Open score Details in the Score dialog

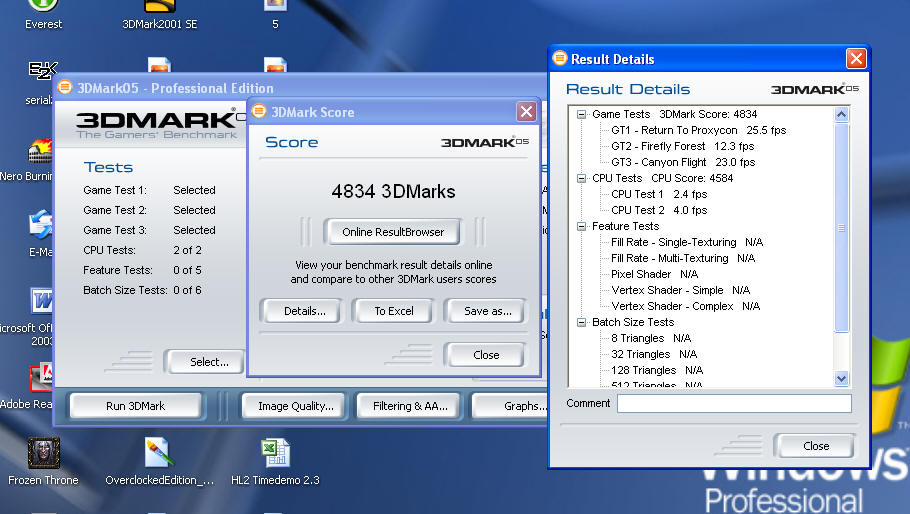pos(304,311)
